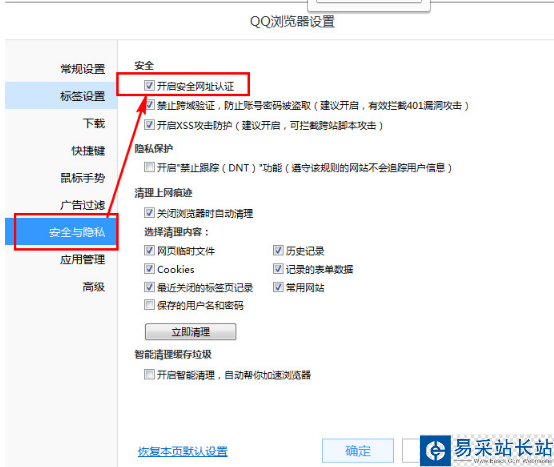Uncheck 常用网站 checkbox
This screenshot has height=467, width=554.
[278, 287]
